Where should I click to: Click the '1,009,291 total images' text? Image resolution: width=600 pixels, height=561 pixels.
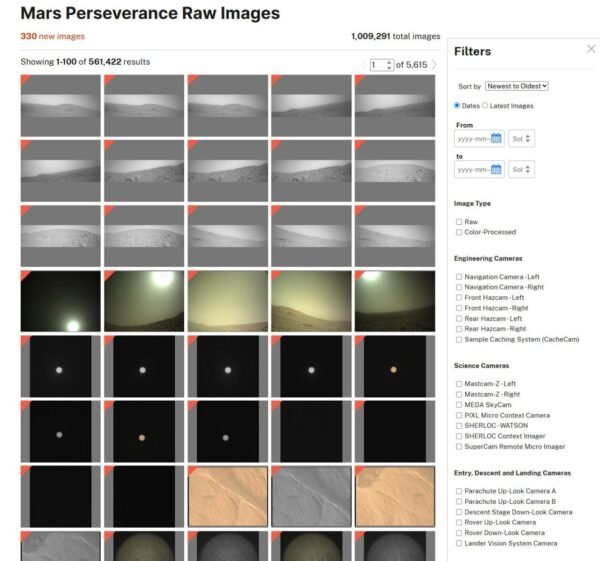coord(396,36)
